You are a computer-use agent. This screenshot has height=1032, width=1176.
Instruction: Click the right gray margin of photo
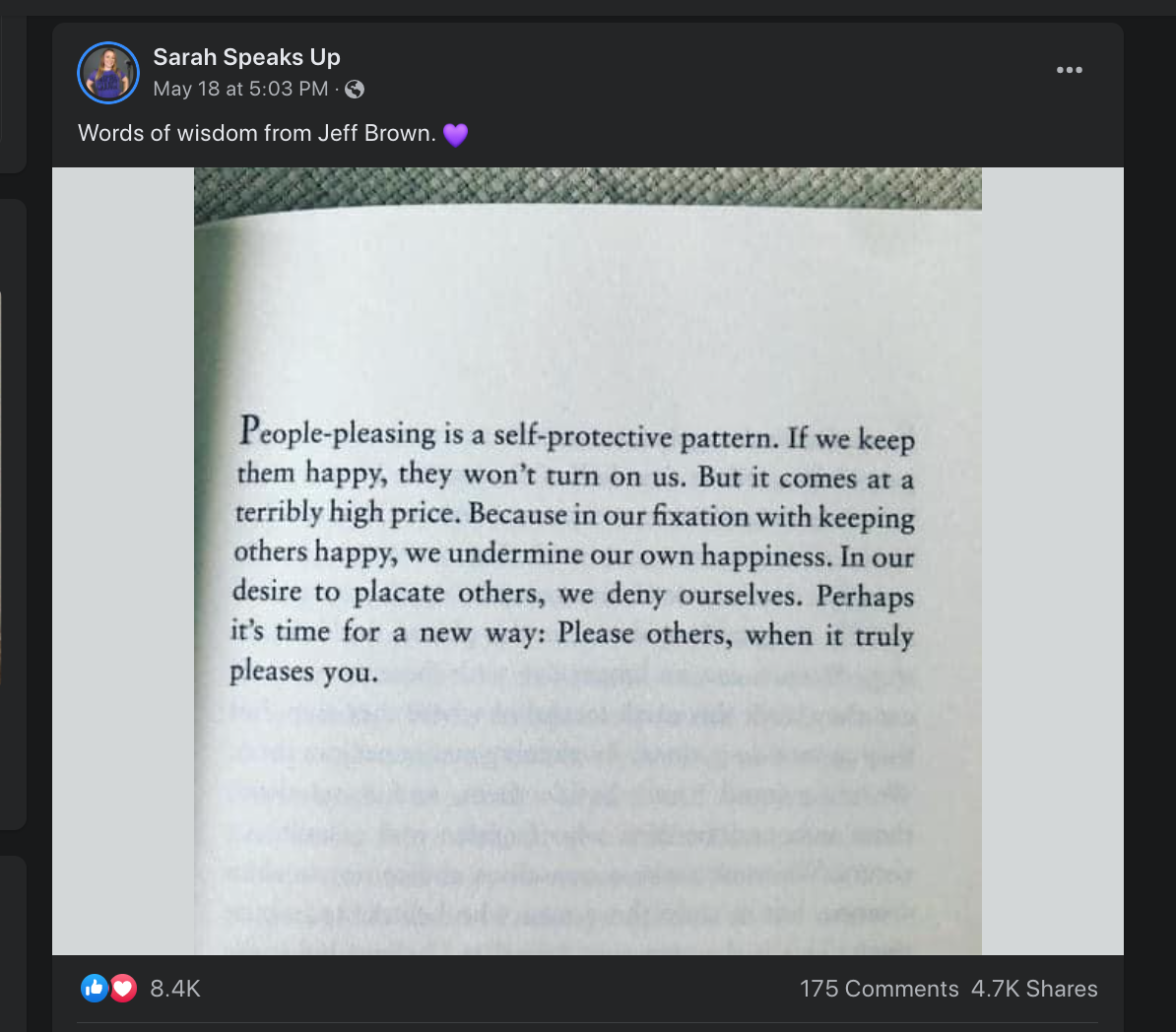(1052, 560)
